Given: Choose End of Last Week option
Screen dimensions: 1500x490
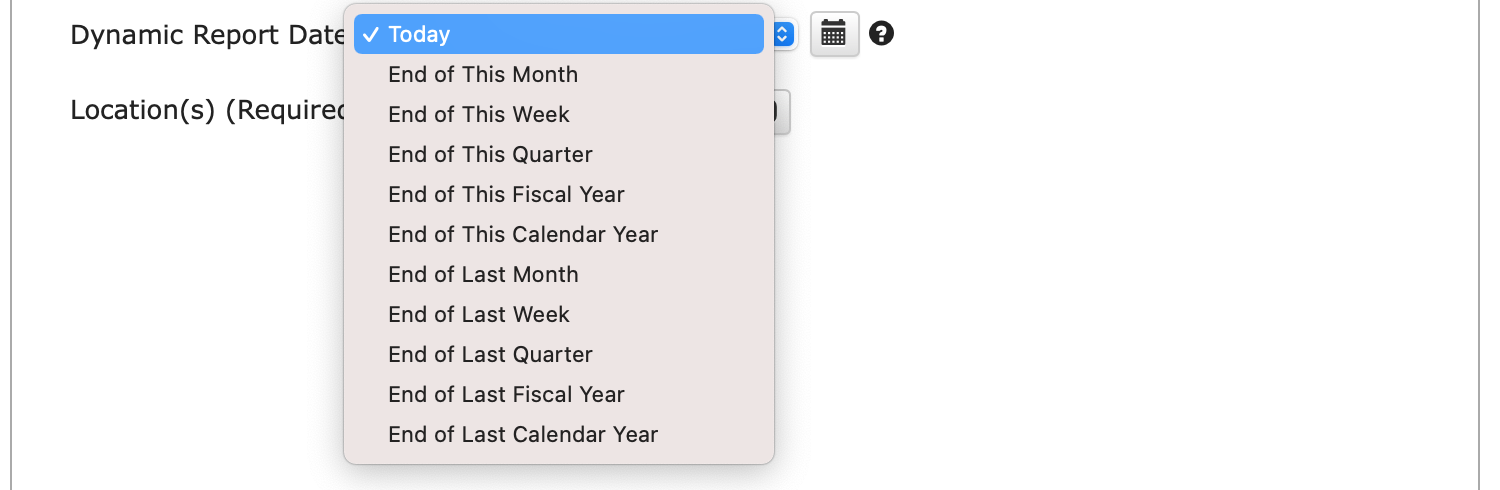Looking at the screenshot, I should (x=479, y=314).
